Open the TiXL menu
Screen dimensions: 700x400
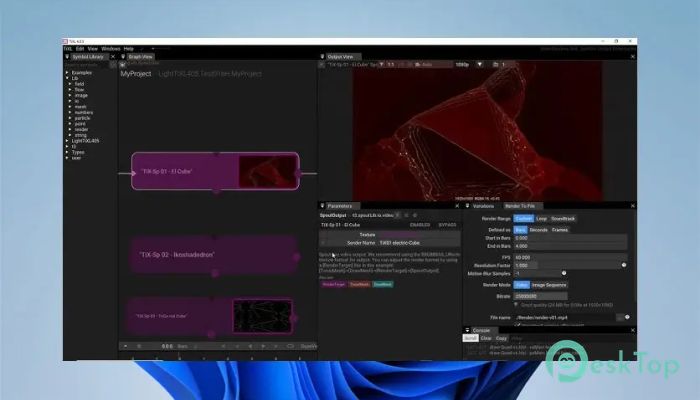[68, 49]
